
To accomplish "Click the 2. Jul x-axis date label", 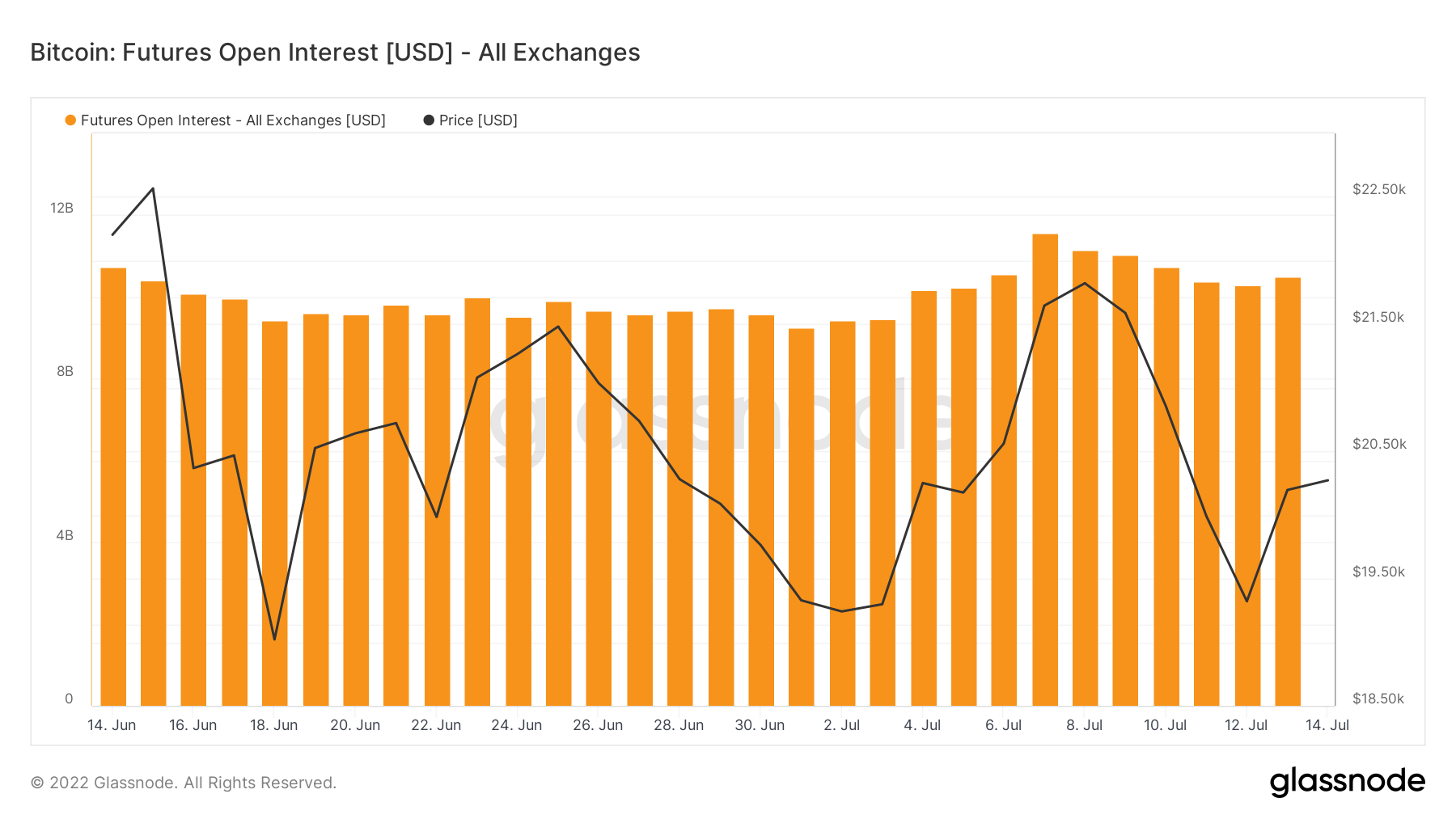I will click(x=841, y=725).
